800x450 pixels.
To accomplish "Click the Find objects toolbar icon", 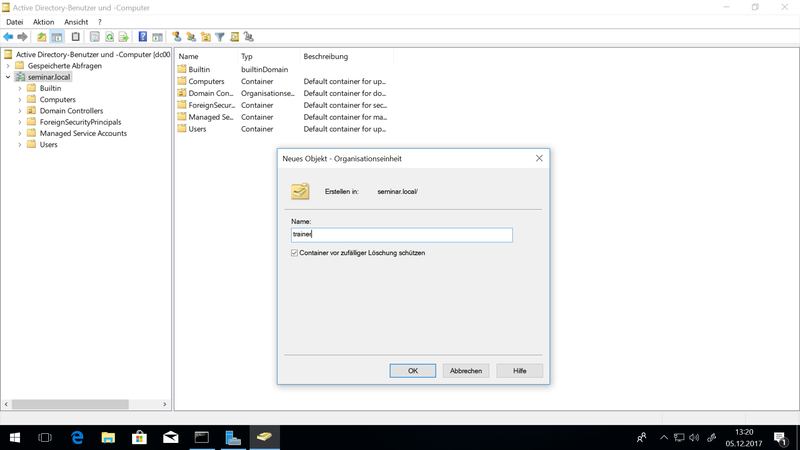I will tap(234, 37).
